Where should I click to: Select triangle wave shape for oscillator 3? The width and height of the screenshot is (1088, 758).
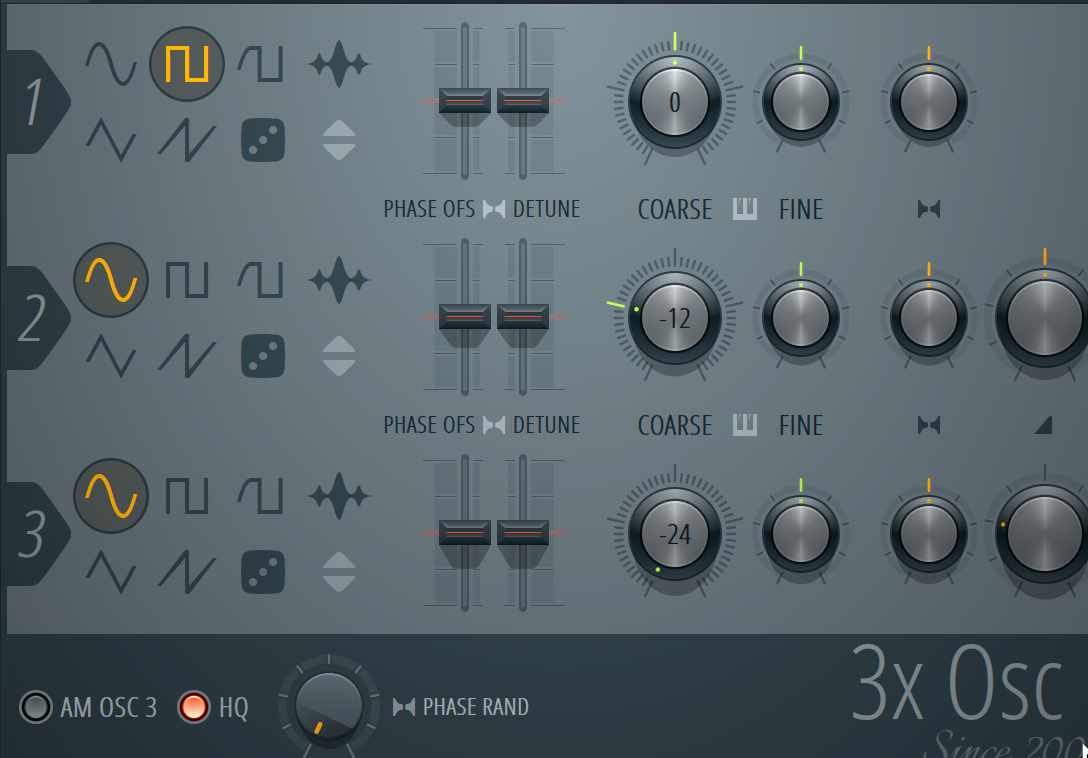pos(111,572)
